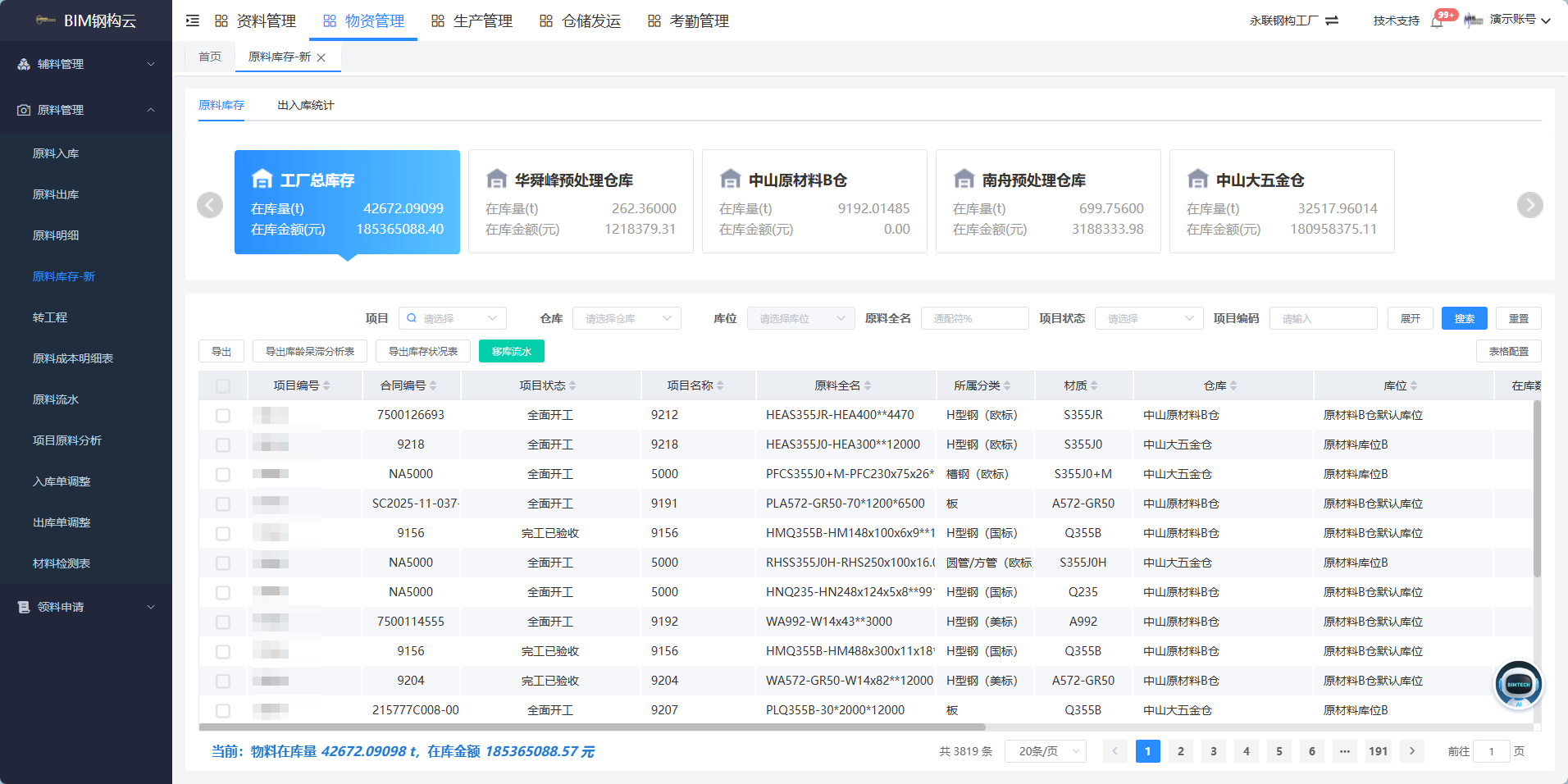Check the row with contract 7500126693

(x=223, y=415)
